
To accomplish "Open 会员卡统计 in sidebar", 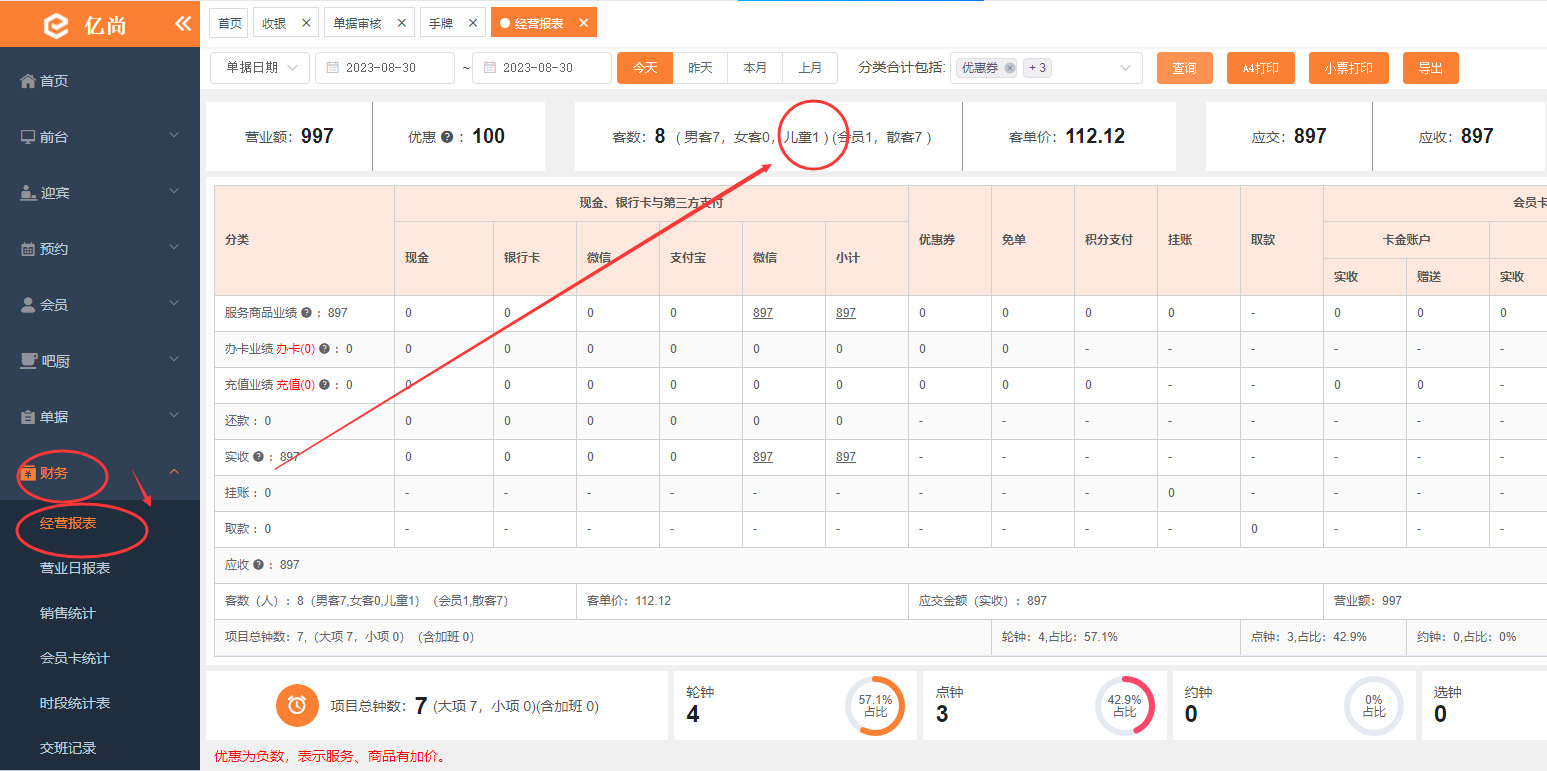I will pos(75,658).
